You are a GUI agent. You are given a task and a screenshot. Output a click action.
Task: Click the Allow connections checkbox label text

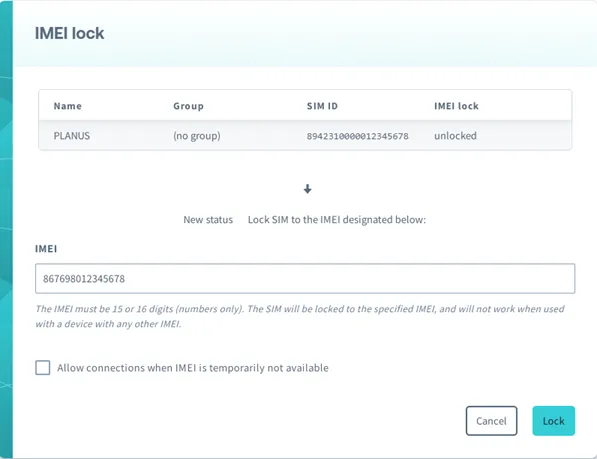click(193, 368)
